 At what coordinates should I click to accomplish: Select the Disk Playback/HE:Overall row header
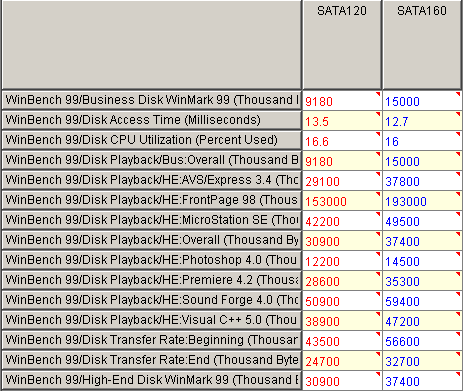click(x=151, y=240)
